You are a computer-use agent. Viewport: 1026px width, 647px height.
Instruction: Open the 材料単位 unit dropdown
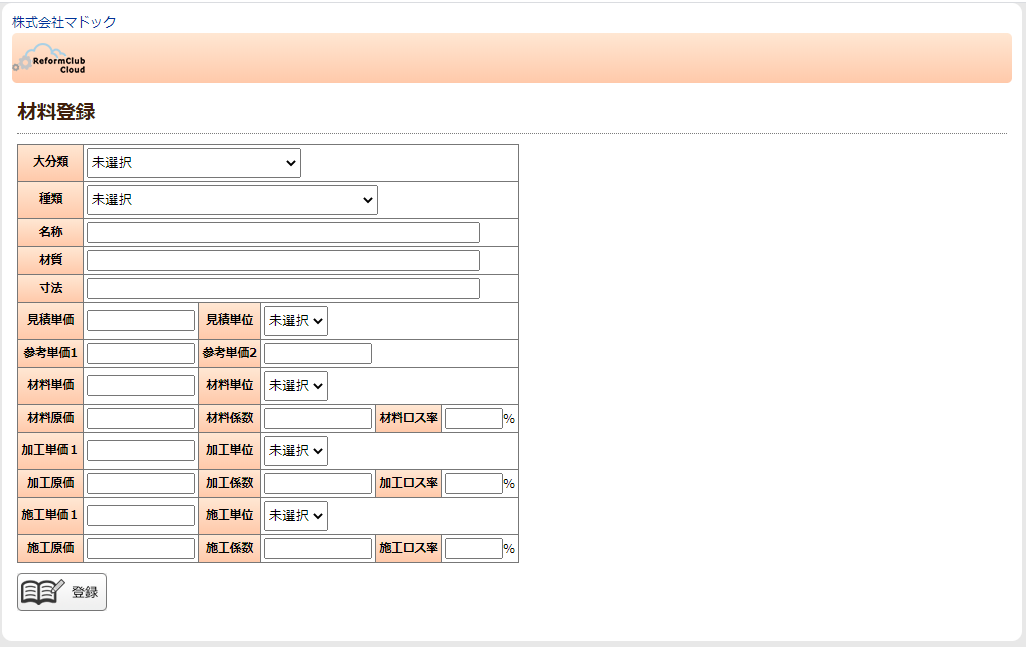pos(295,386)
